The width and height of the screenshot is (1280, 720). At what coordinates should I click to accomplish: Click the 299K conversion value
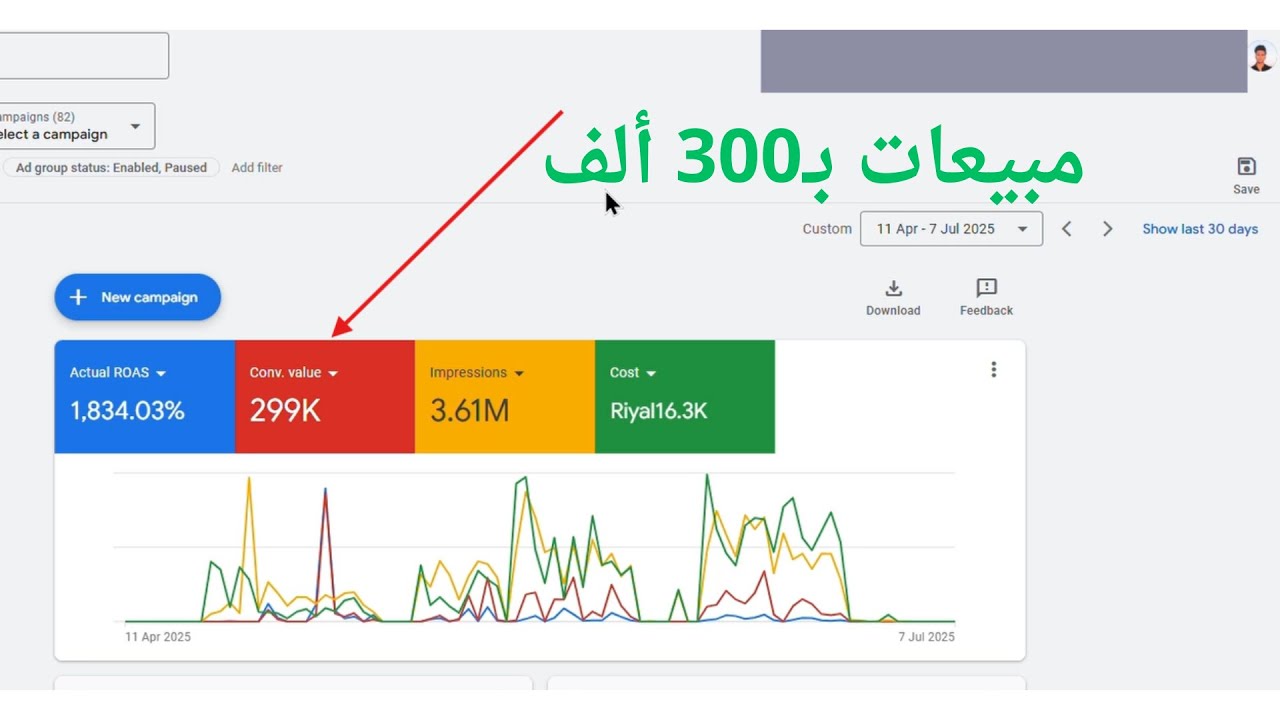tap(285, 411)
